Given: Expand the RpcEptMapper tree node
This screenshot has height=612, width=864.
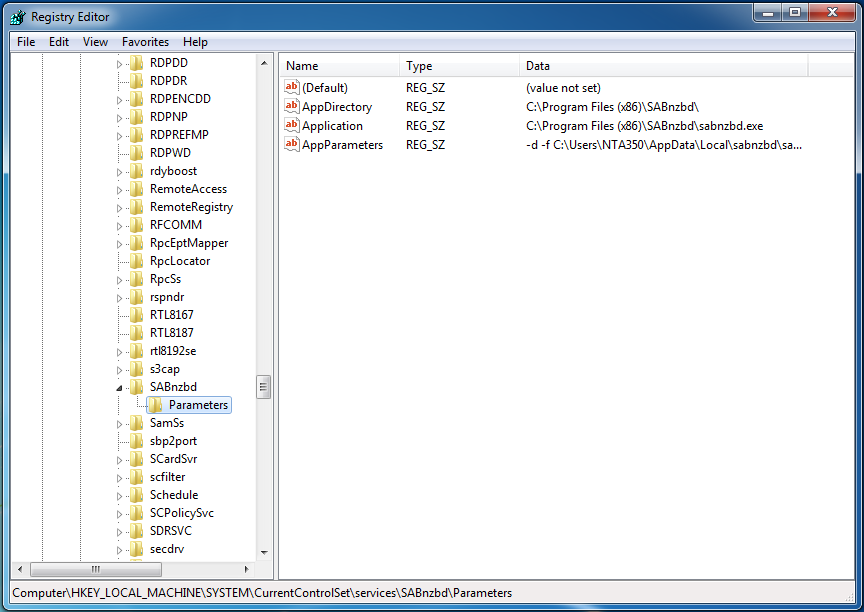Looking at the screenshot, I should click(119, 244).
